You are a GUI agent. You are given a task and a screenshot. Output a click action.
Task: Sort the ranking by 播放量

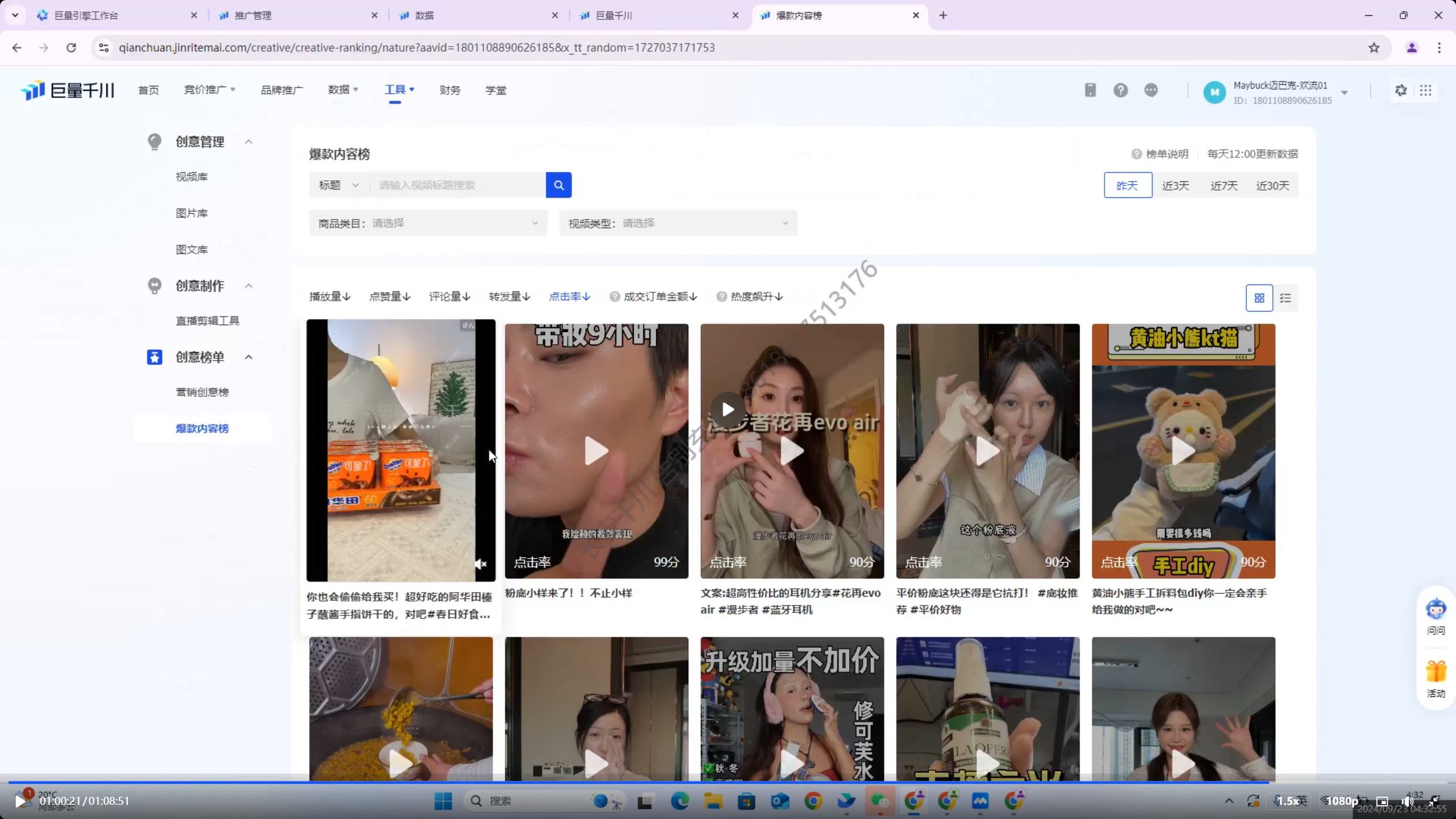point(329,296)
